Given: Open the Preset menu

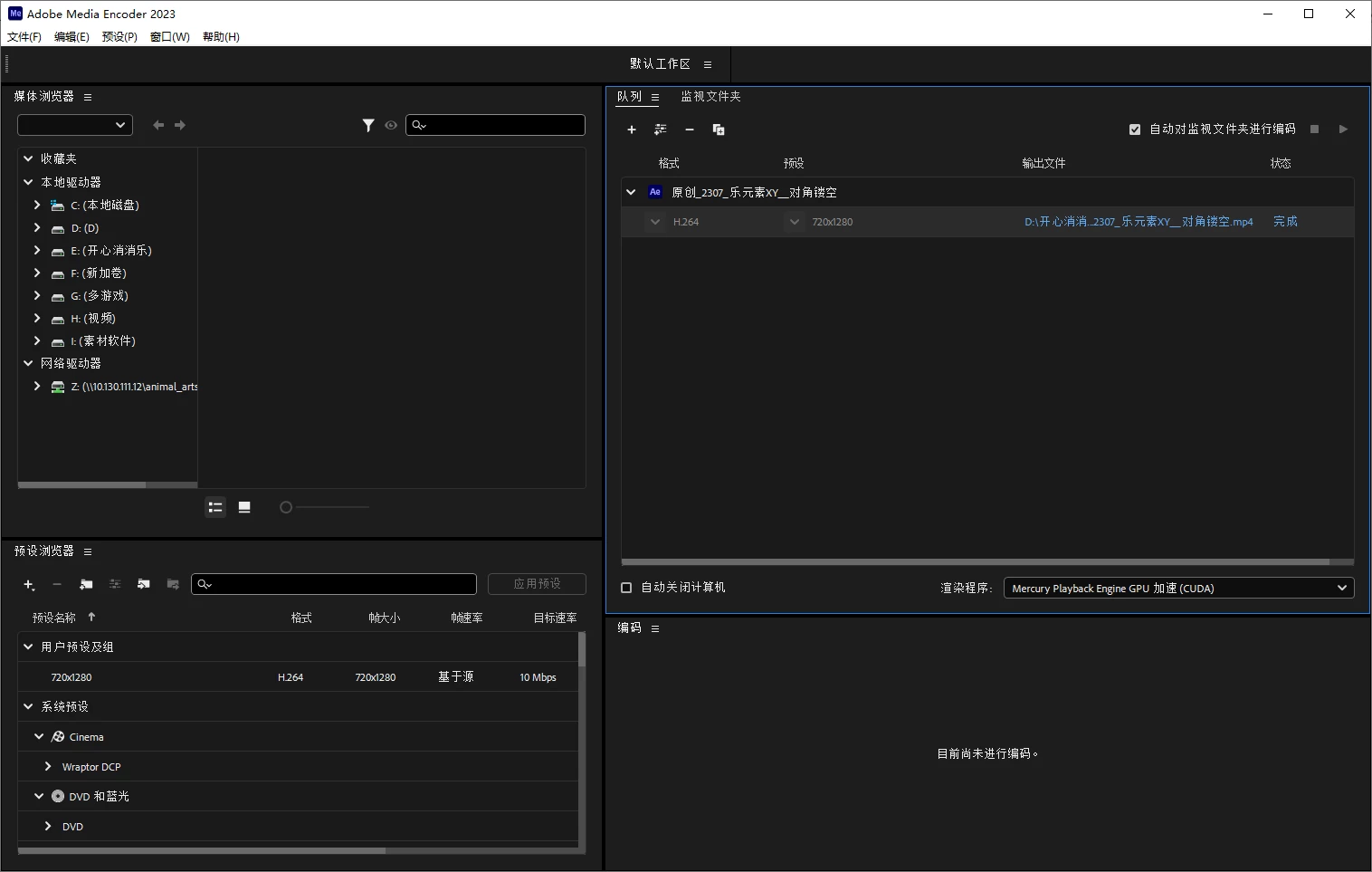Looking at the screenshot, I should 119,37.
